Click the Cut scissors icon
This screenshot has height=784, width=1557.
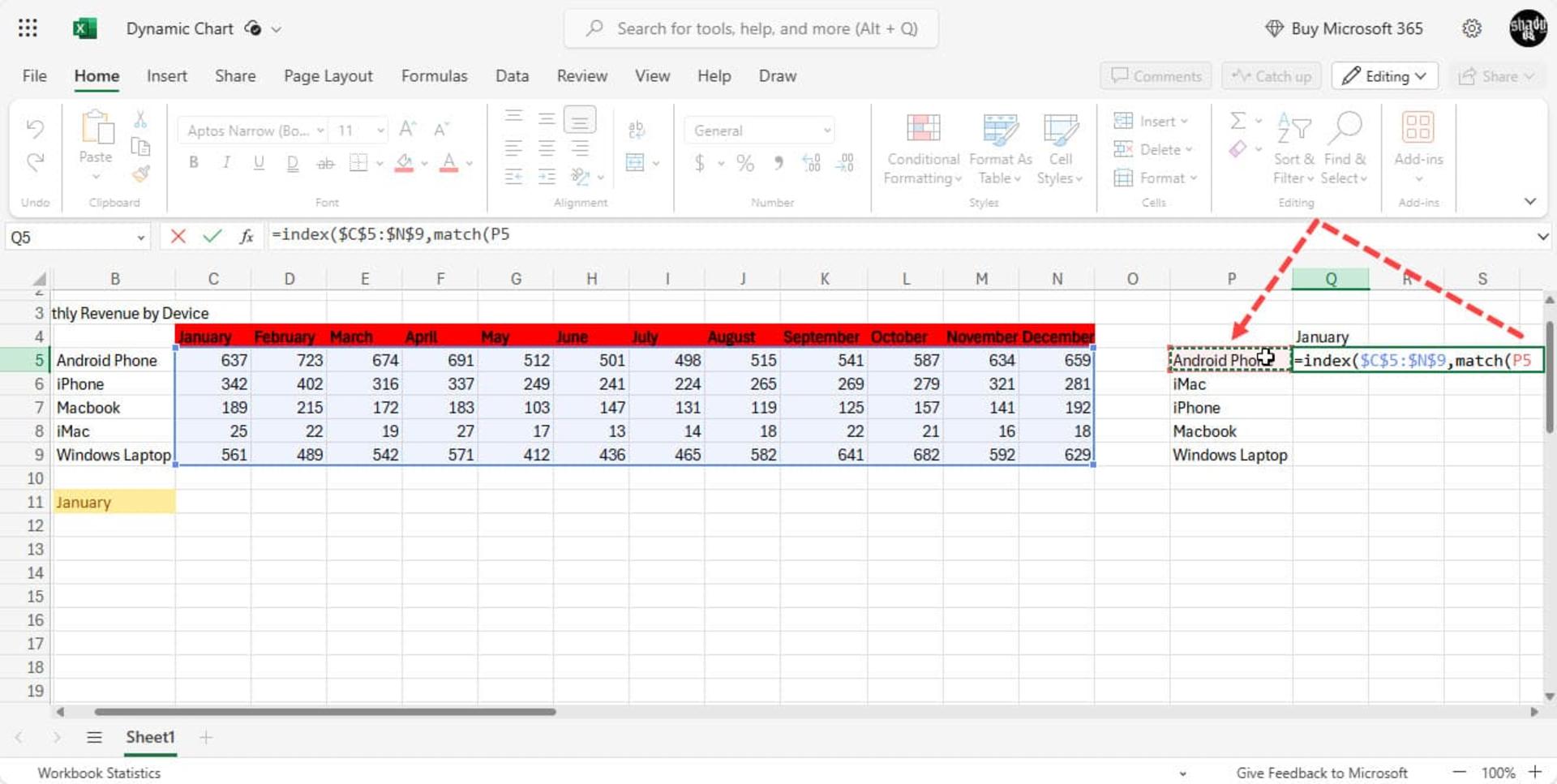click(140, 120)
